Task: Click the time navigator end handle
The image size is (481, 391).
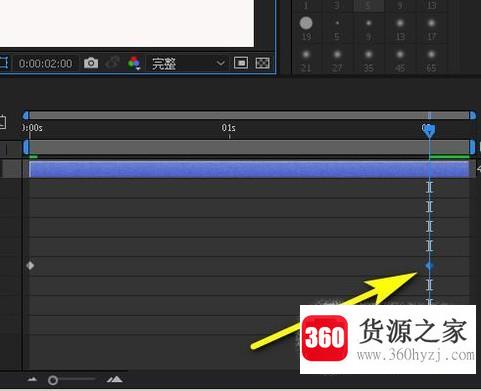Action: pyautogui.click(x=472, y=116)
